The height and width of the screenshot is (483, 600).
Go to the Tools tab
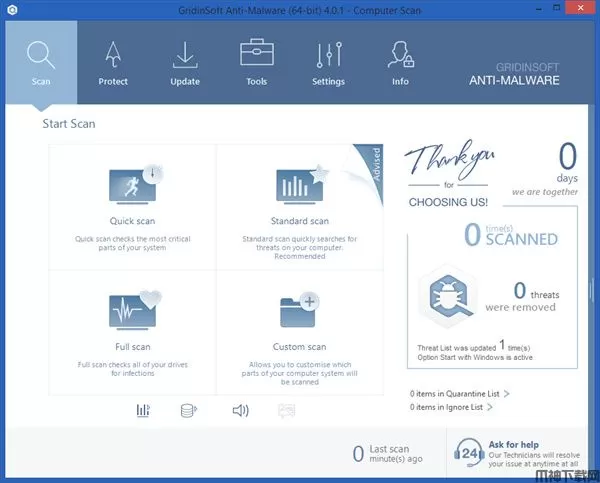[257, 62]
